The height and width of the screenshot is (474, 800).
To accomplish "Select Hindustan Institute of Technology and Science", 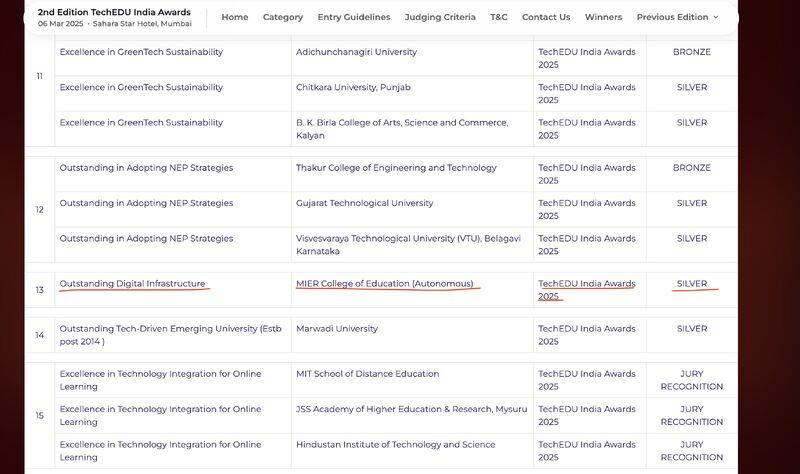I will [x=395, y=444].
